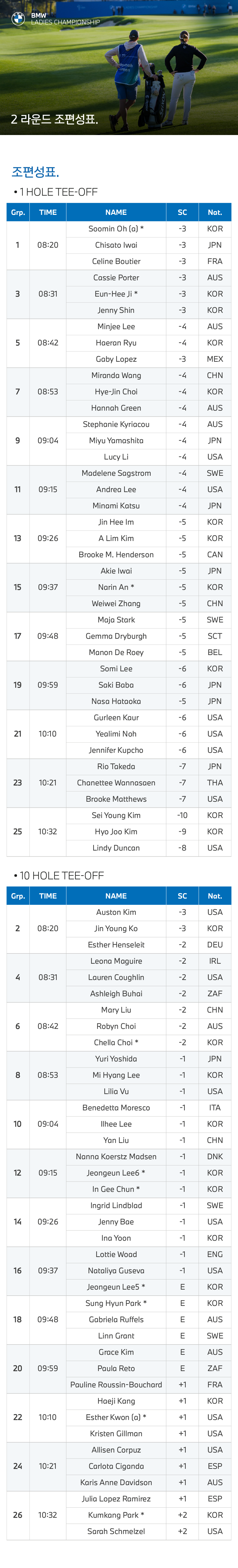Select Leona Maguire's name in group 4
The width and height of the screenshot is (238, 1568).
click(116, 961)
